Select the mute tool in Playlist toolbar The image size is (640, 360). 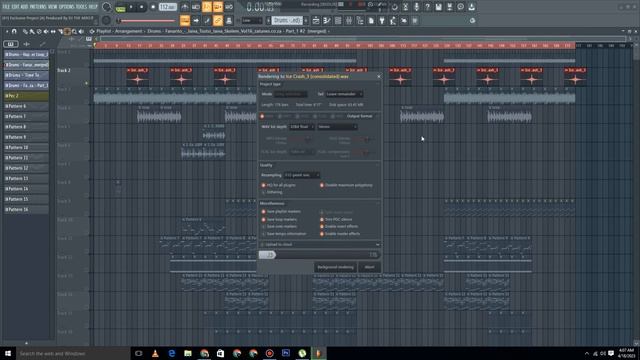point(46,31)
